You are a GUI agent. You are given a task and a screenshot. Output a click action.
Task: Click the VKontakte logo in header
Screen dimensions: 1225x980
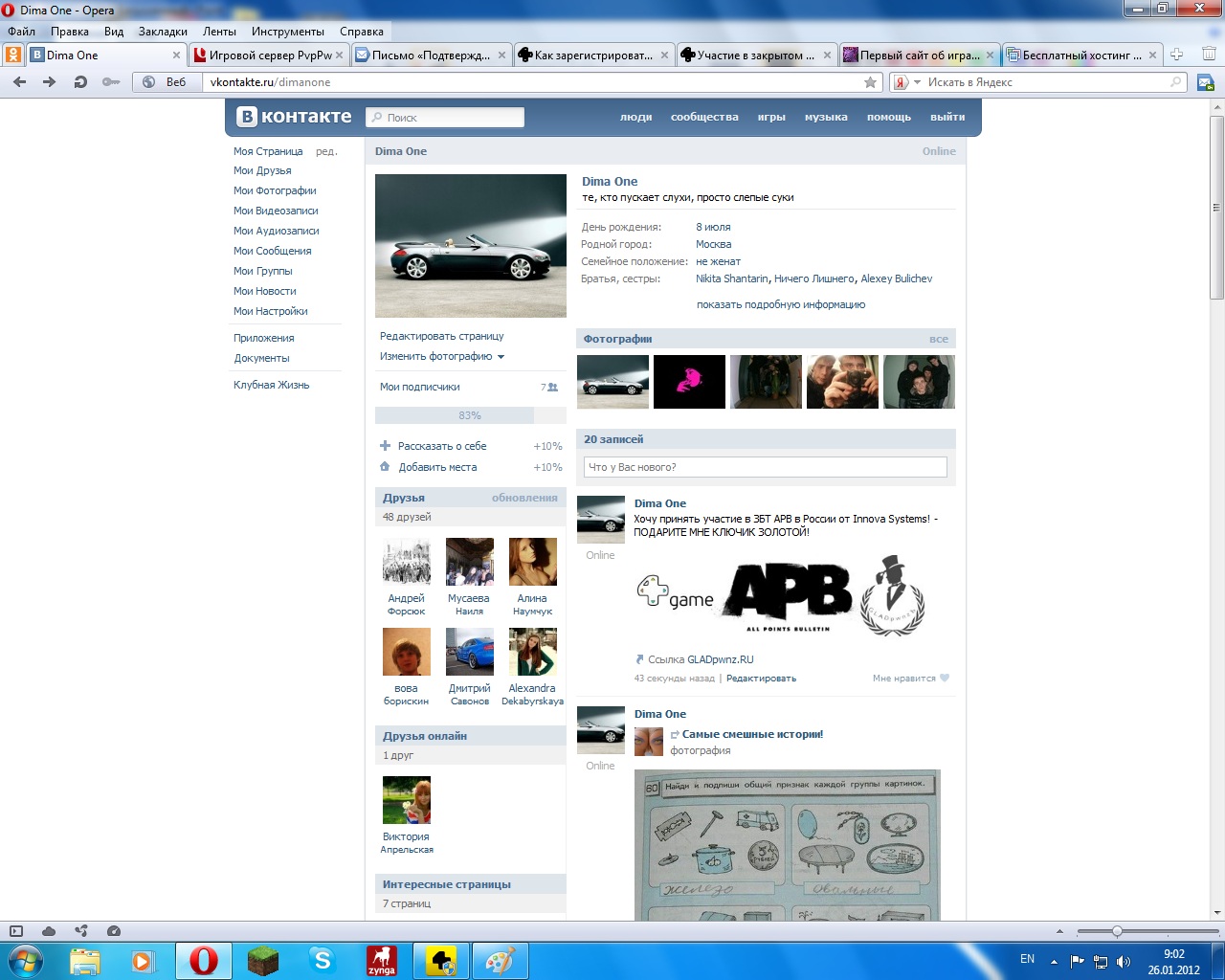[295, 117]
